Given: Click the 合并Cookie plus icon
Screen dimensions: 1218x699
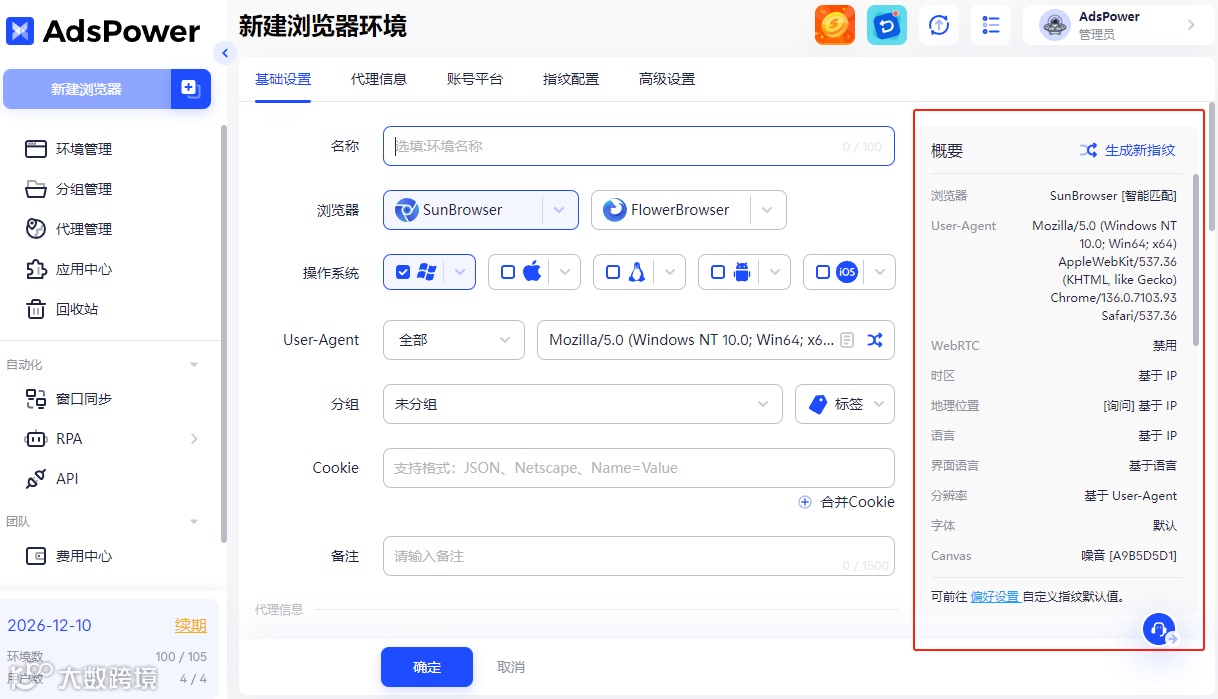Looking at the screenshot, I should (805, 502).
